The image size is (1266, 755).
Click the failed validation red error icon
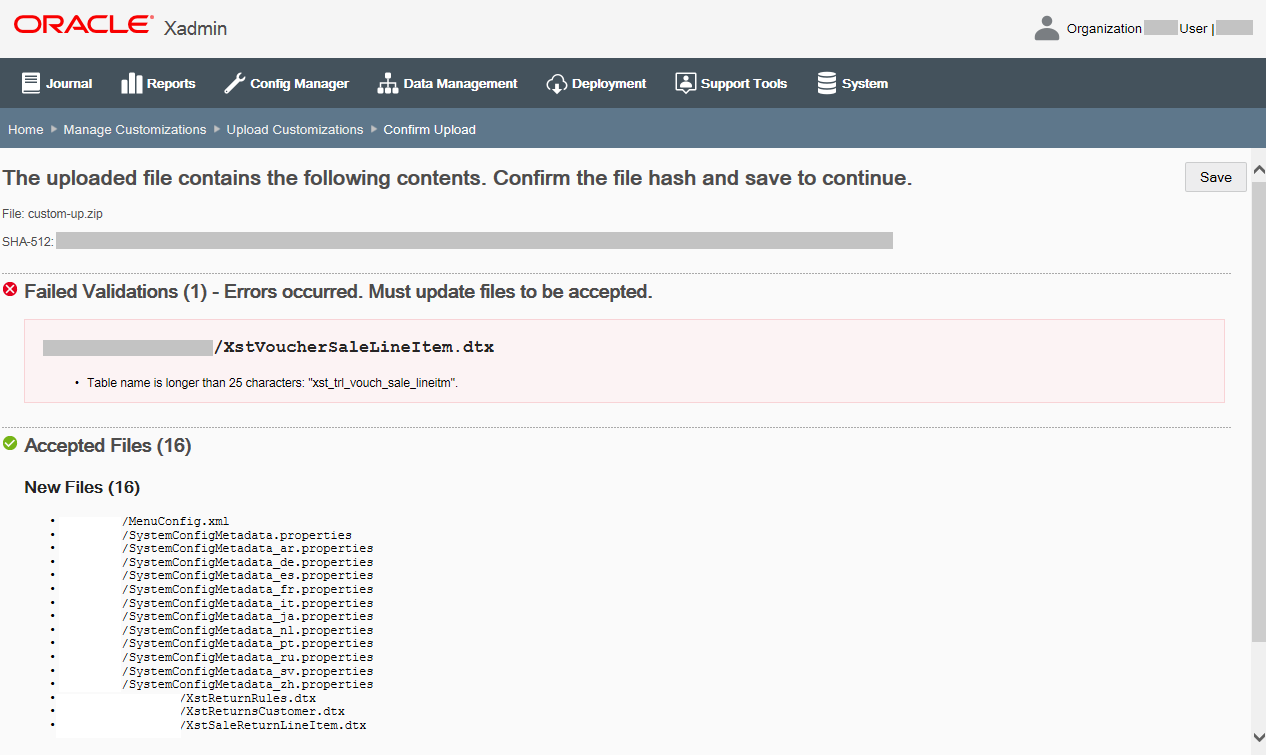tap(10, 291)
